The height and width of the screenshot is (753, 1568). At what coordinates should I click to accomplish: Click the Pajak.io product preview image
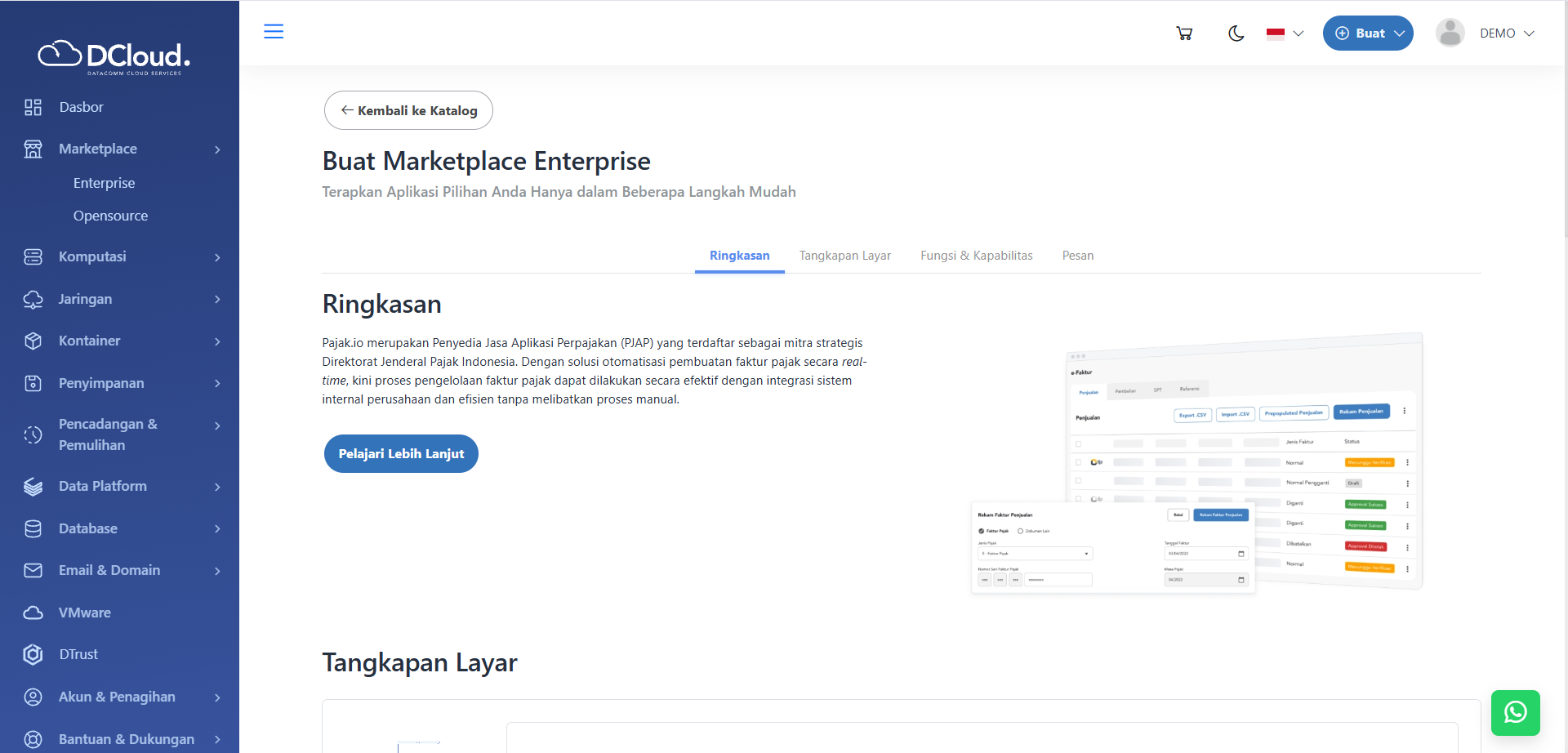click(x=1196, y=463)
